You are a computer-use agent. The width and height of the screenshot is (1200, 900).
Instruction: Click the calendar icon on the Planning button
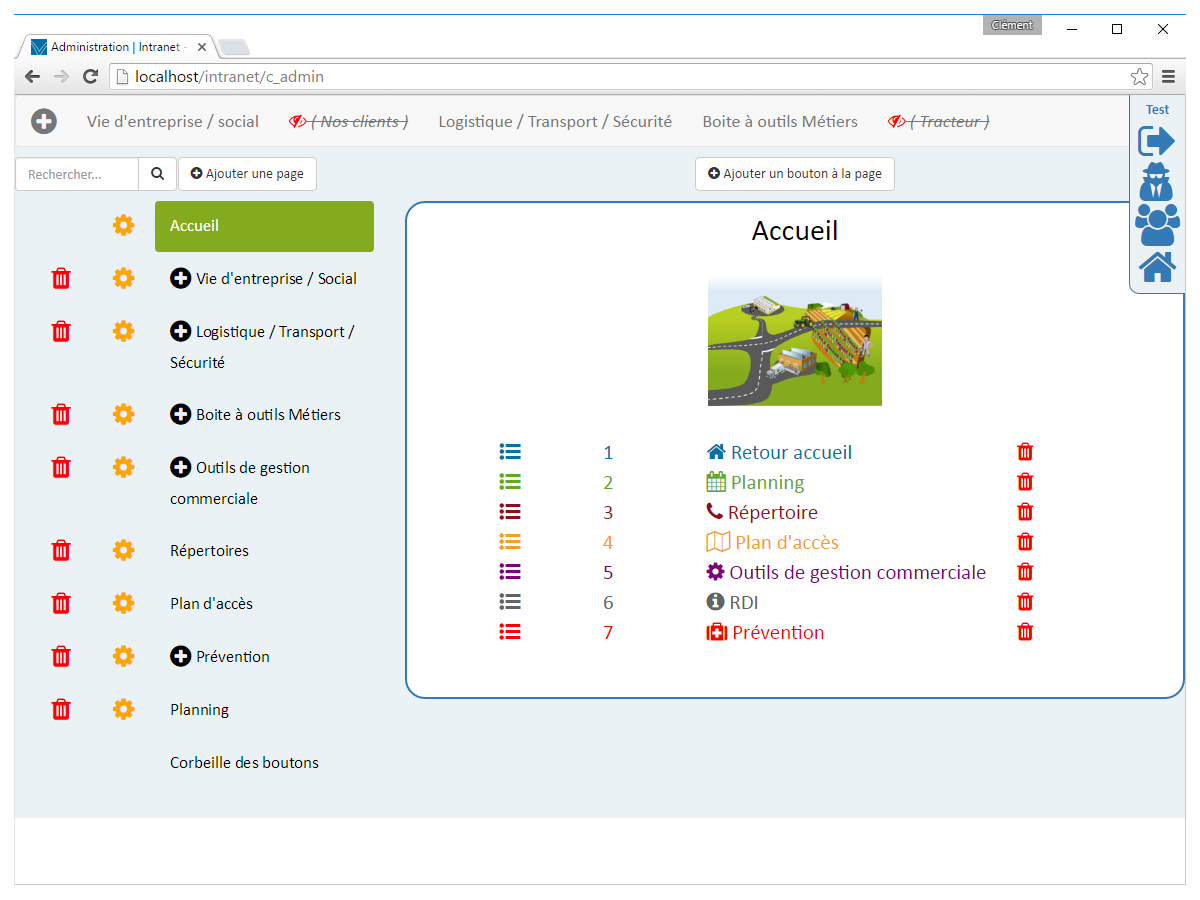[718, 481]
